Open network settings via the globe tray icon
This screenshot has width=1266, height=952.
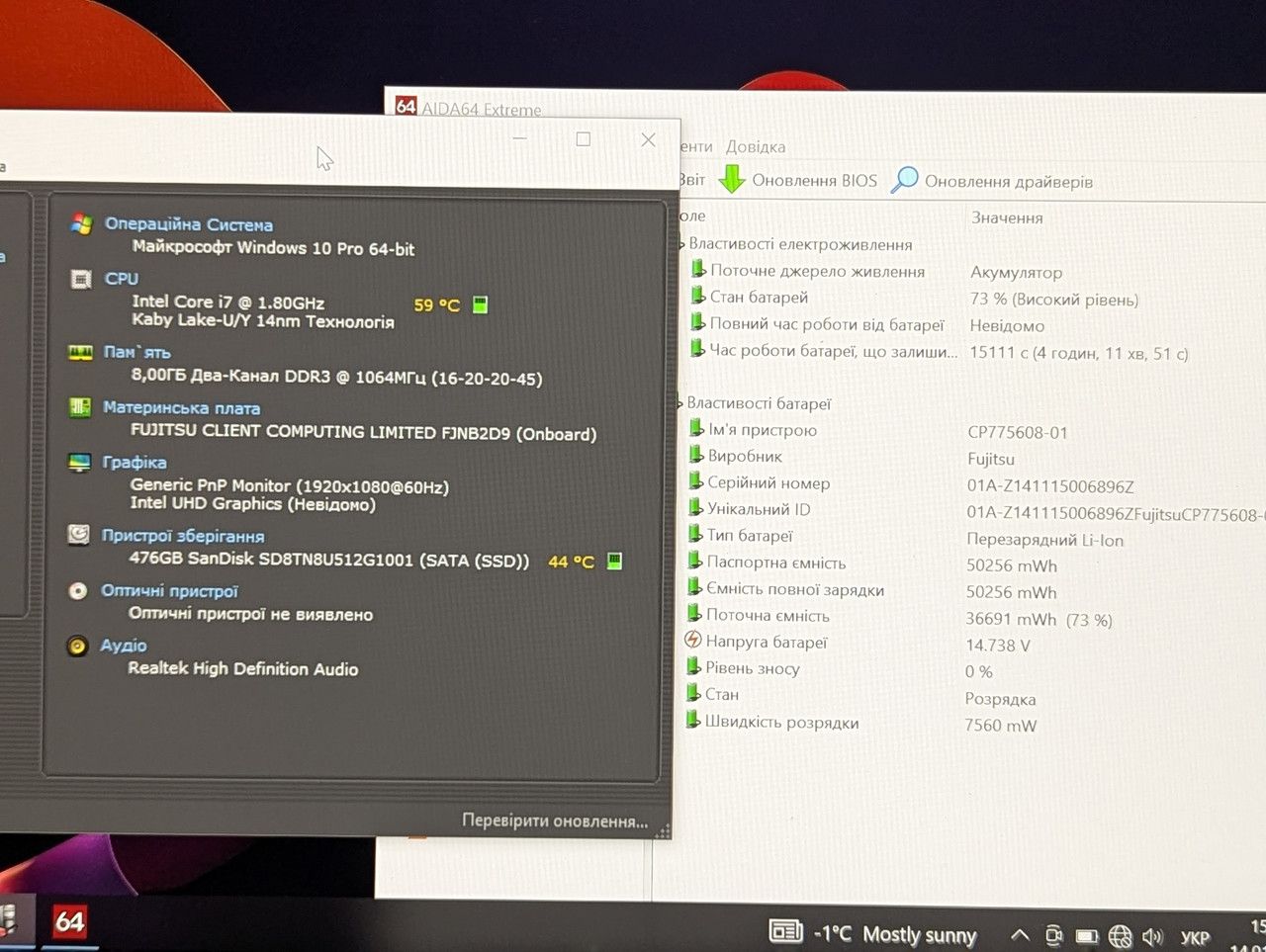(x=1120, y=936)
